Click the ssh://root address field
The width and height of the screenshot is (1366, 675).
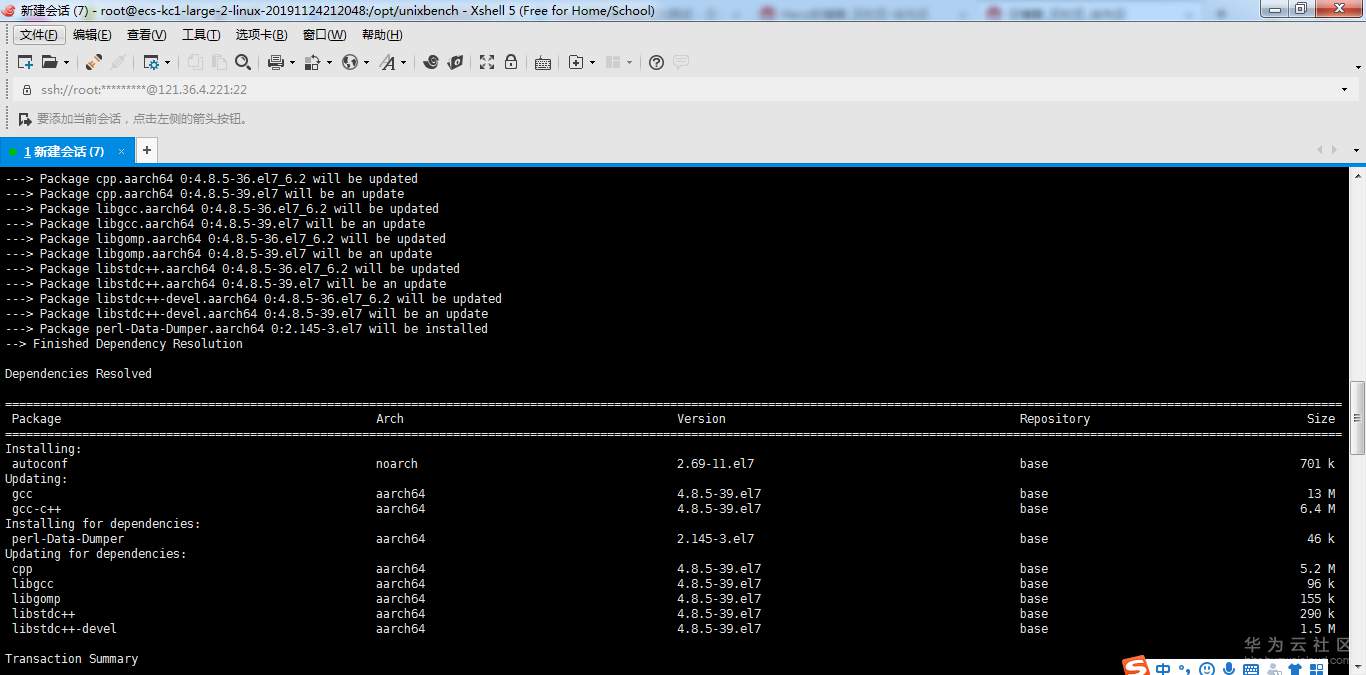pos(685,89)
